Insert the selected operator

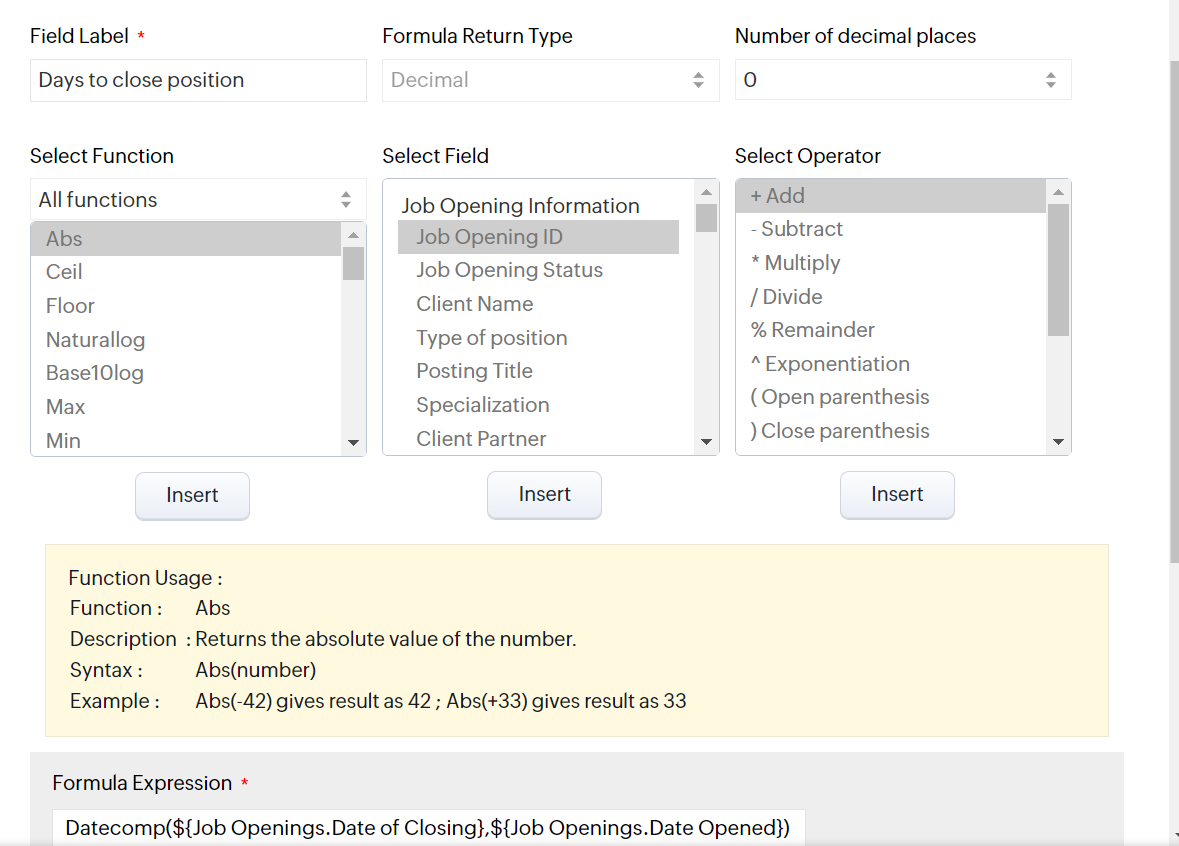[897, 495]
